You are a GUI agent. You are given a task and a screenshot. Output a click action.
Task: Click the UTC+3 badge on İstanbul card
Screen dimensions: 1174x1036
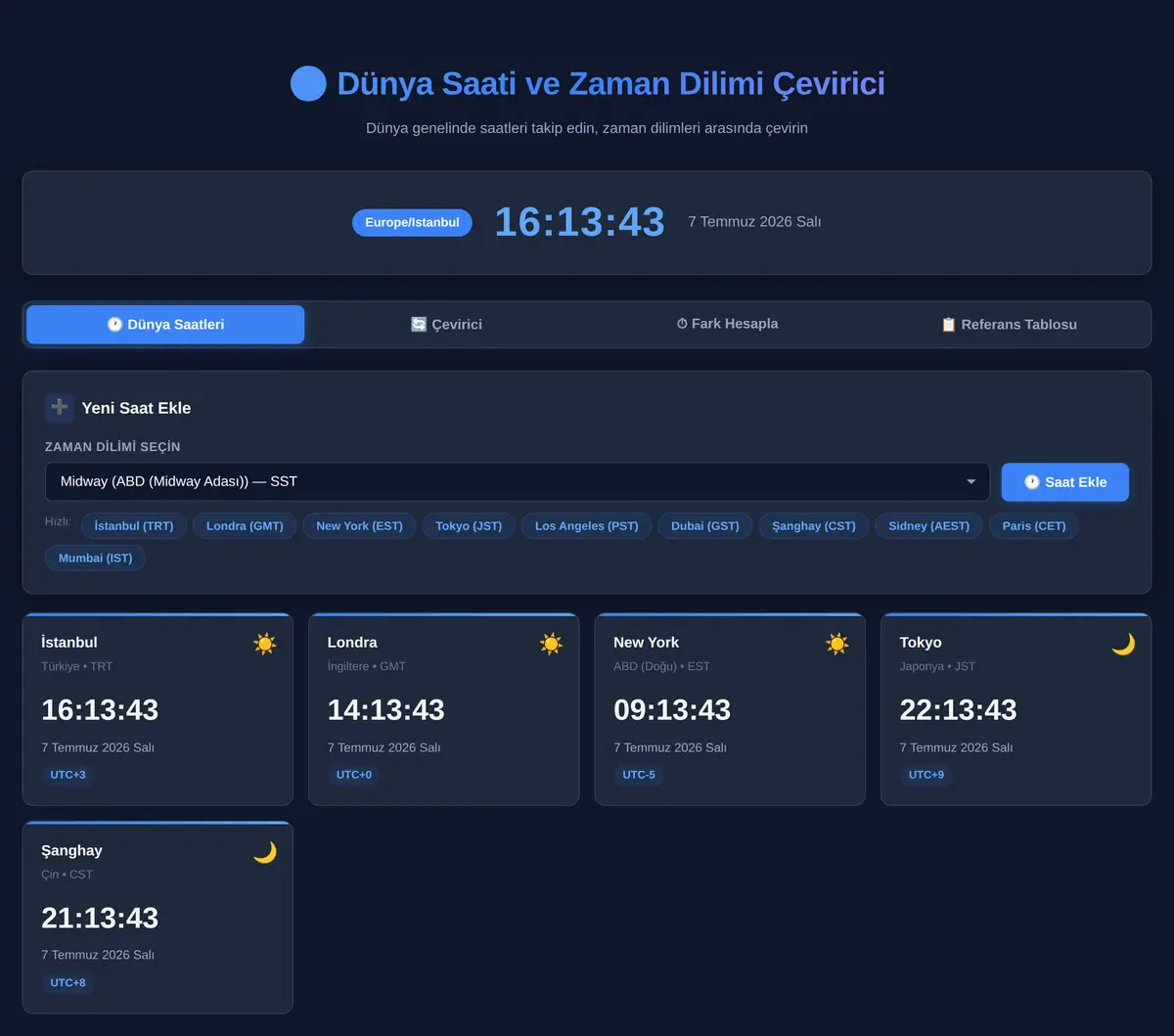pyautogui.click(x=68, y=775)
